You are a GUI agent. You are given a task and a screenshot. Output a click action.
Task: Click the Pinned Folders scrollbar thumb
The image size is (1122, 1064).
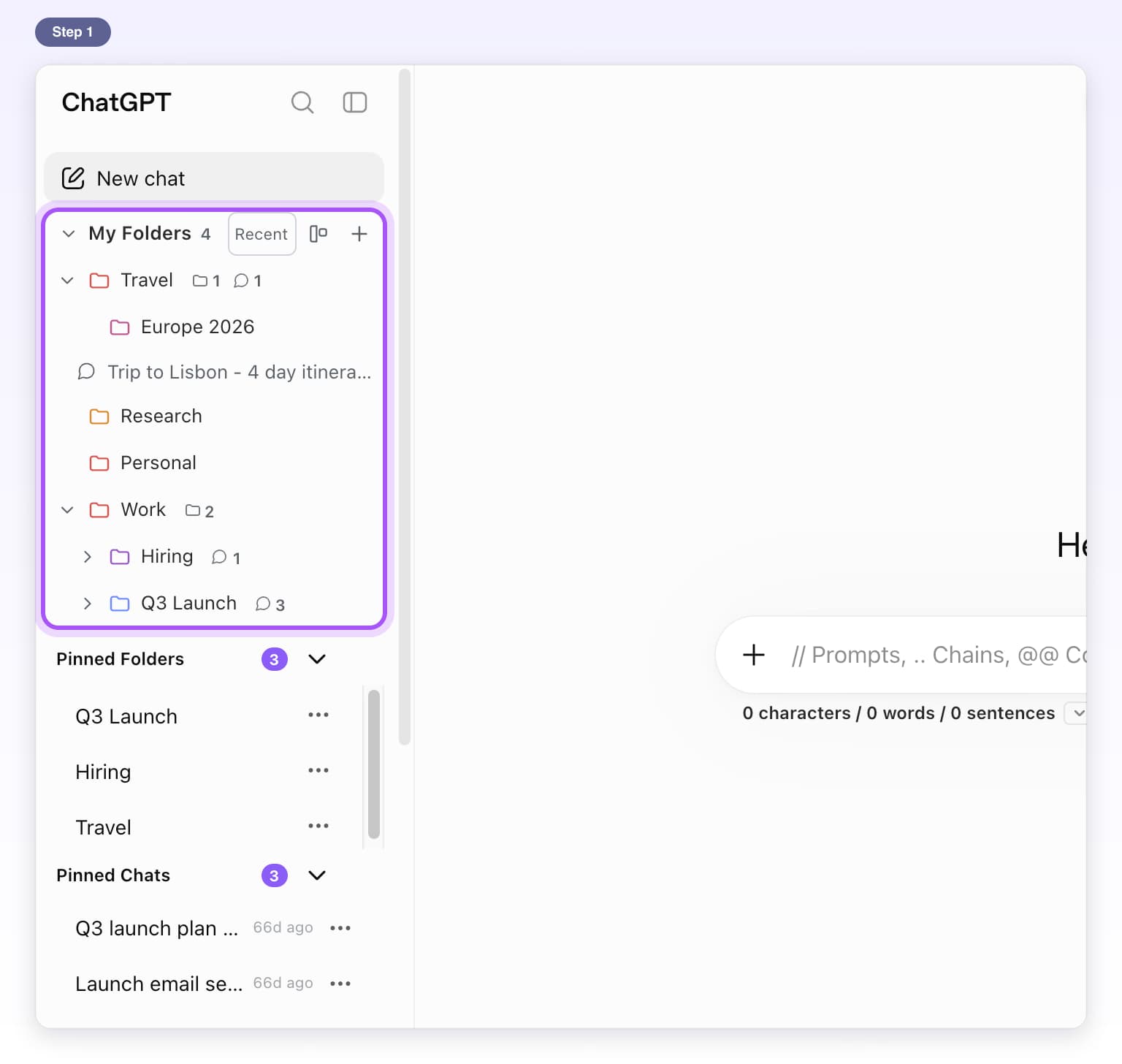point(374,764)
